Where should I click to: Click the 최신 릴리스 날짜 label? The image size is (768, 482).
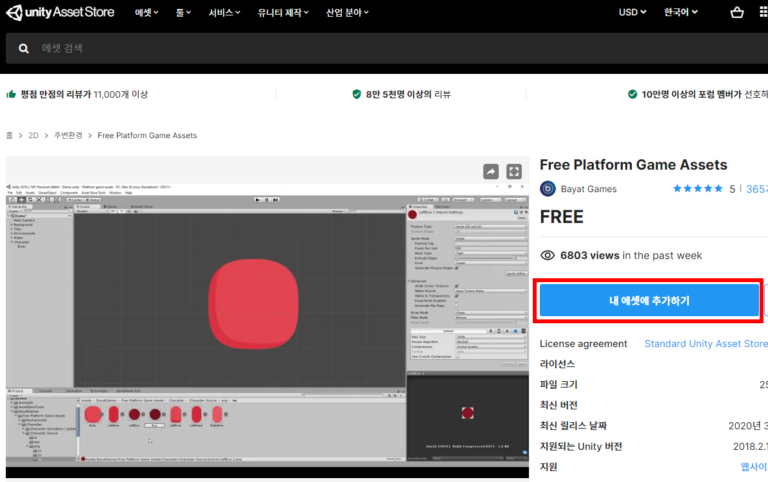[573, 426]
